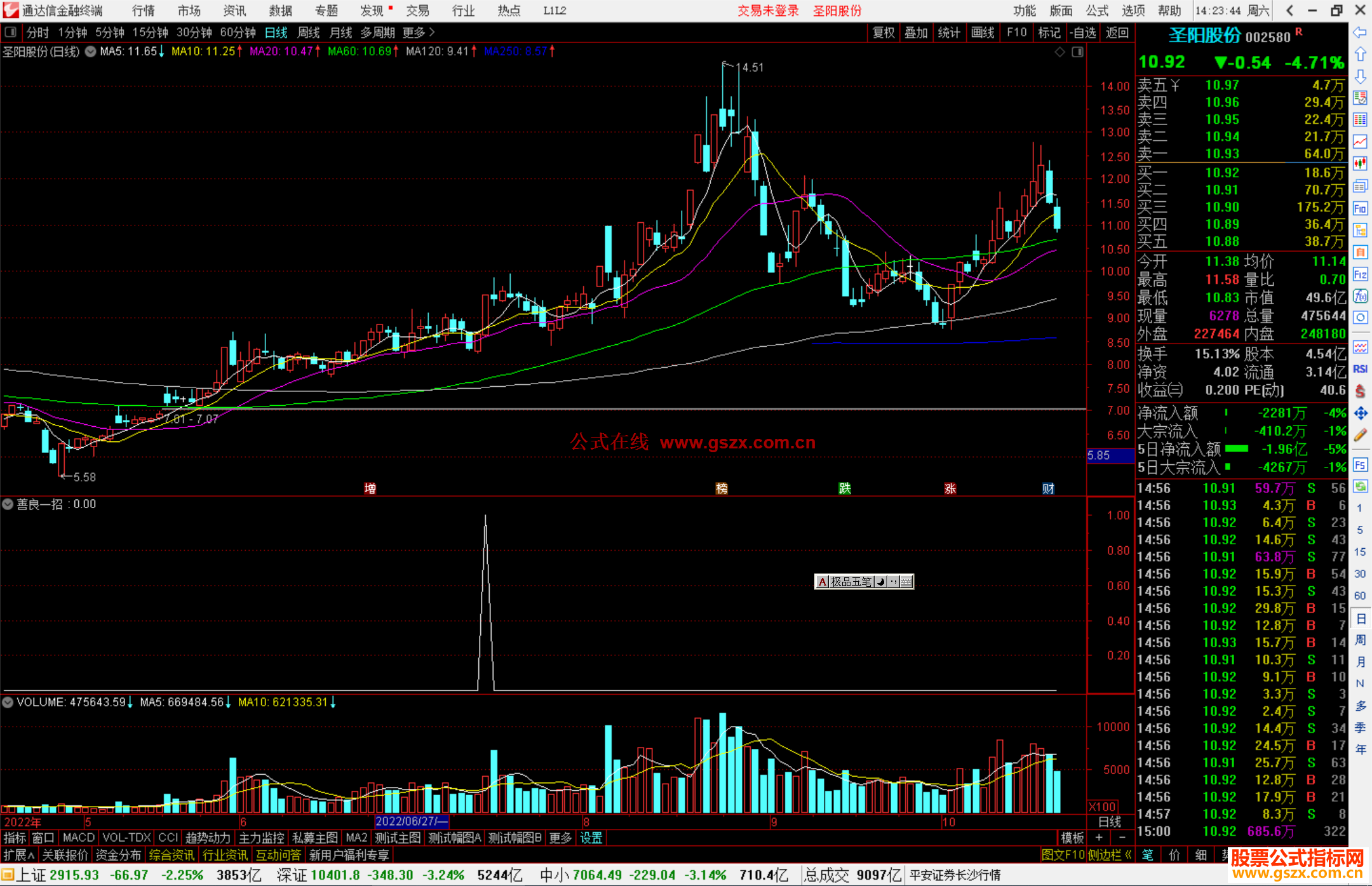1372x886 pixels.
Task: Click the MACD indicator button at bottom
Action: click(79, 838)
